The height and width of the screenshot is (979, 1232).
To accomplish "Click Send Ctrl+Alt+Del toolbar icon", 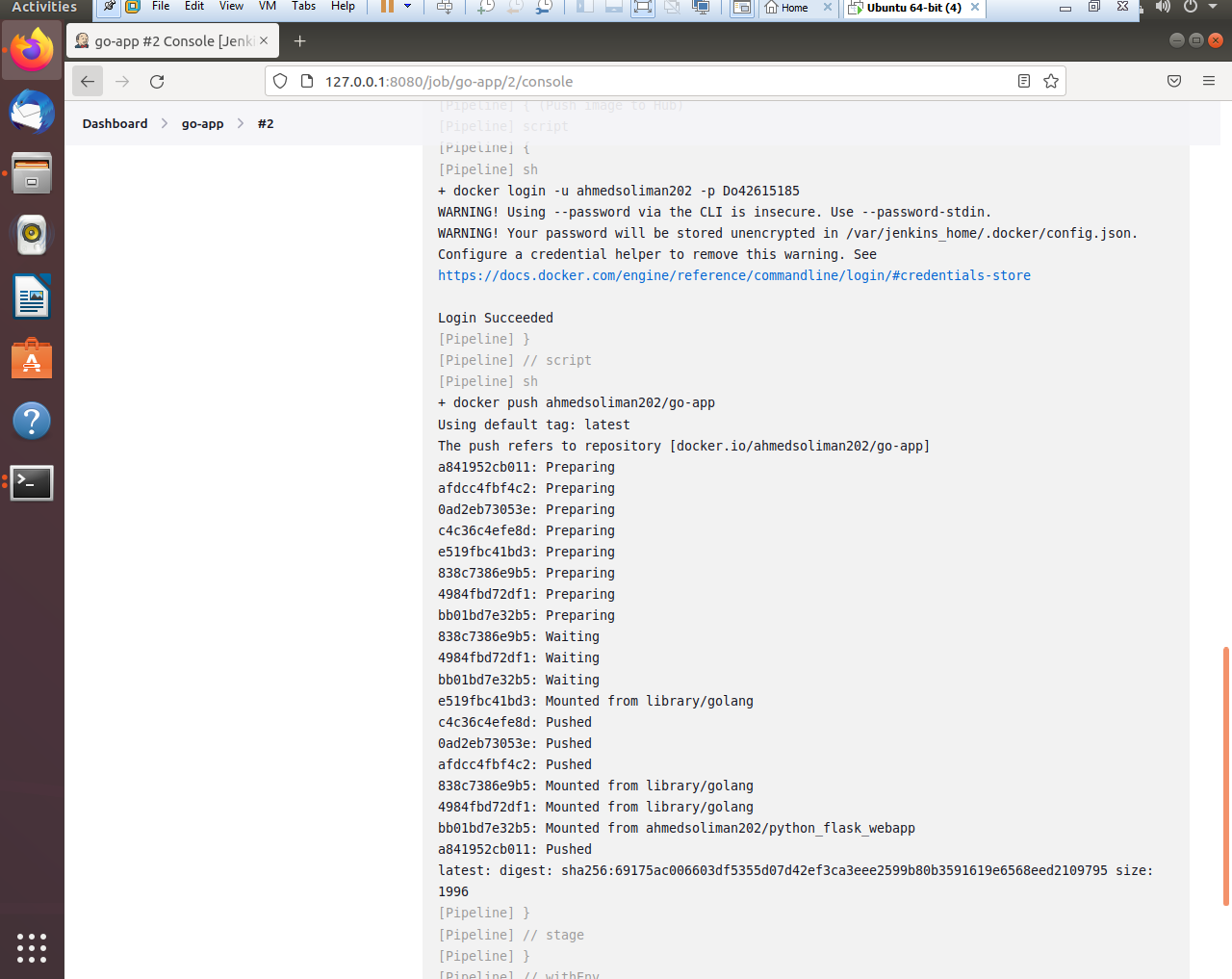I will (445, 7).
